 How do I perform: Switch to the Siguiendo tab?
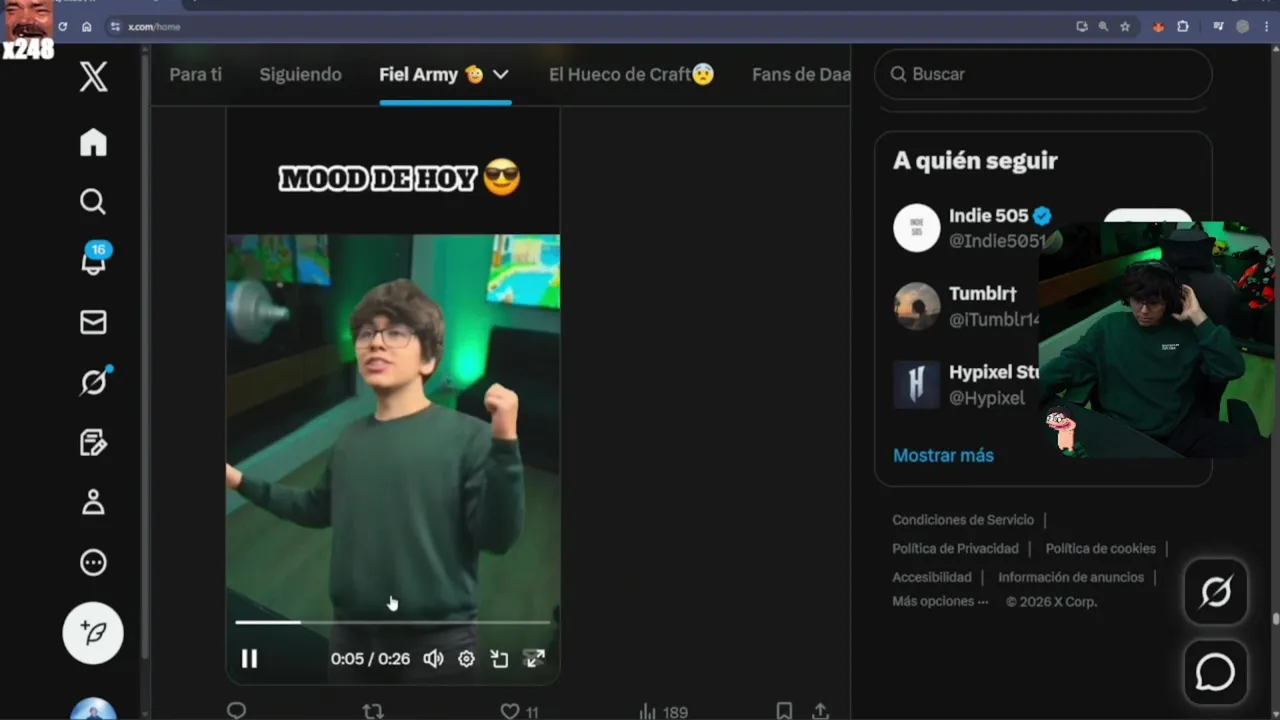(x=300, y=74)
